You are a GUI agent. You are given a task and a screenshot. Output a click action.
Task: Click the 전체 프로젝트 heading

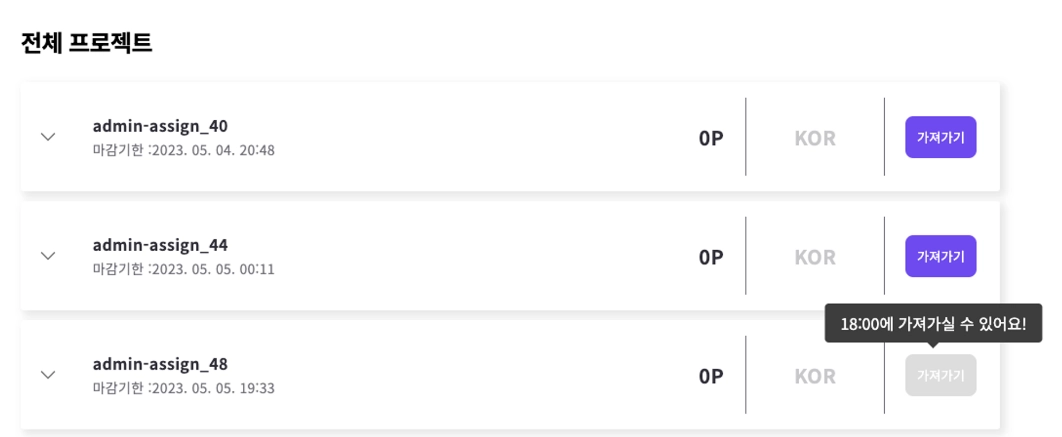[x=87, y=43]
